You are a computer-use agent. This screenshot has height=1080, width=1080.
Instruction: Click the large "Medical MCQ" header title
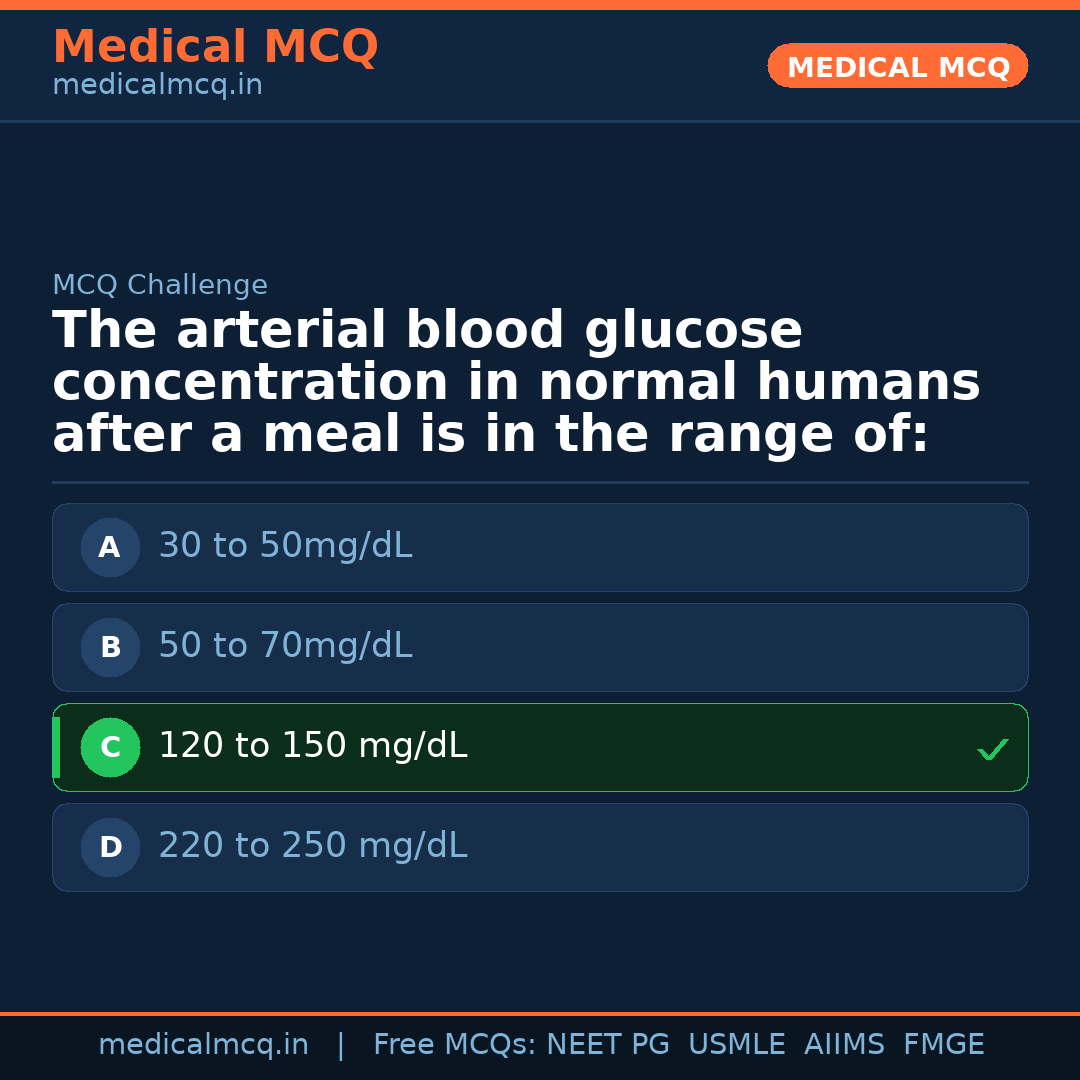click(215, 47)
